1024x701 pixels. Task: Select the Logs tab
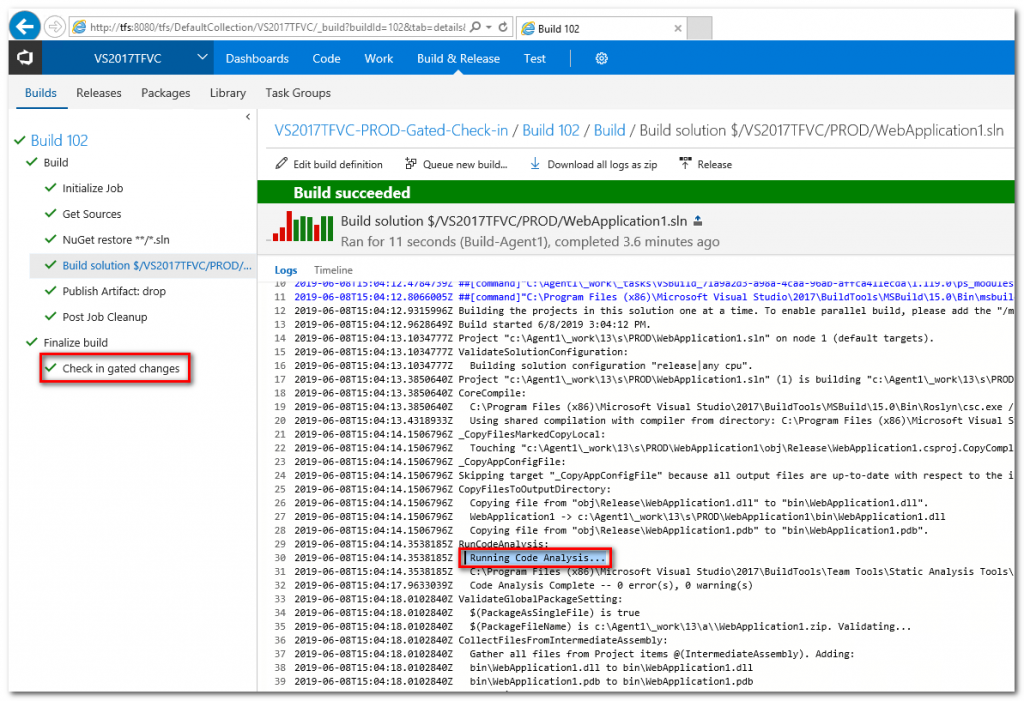[x=285, y=270]
